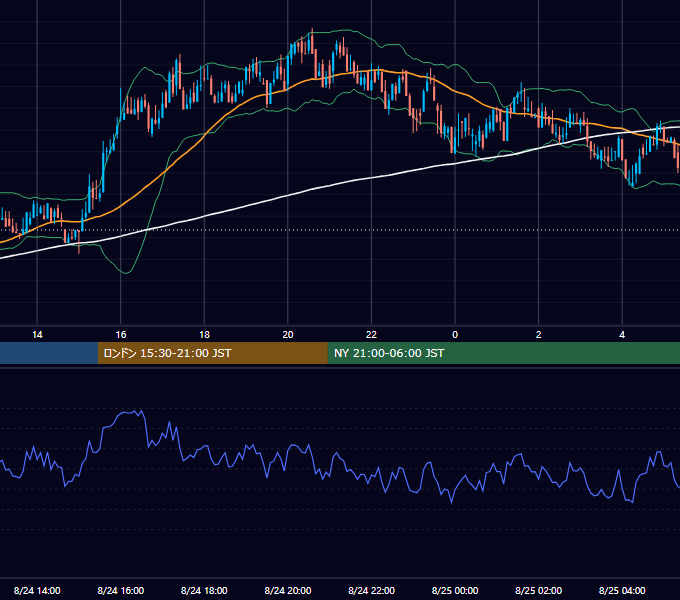The width and height of the screenshot is (680, 600).
Task: Click the 2 hour label on price chart axis
Action: click(x=539, y=335)
